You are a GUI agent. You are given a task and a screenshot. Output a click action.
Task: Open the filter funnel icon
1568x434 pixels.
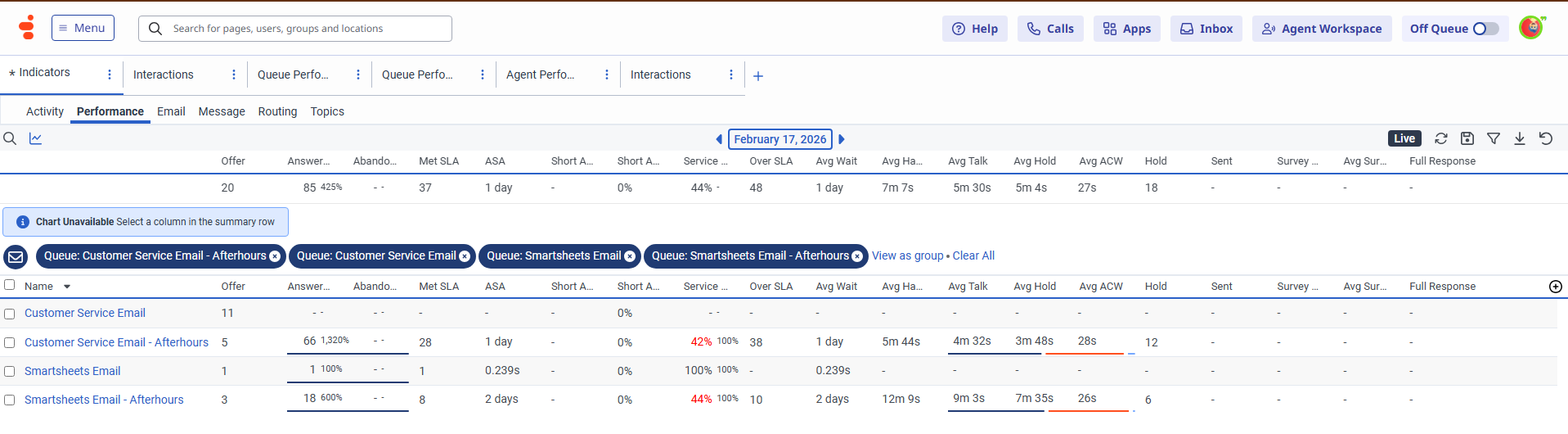point(1494,138)
